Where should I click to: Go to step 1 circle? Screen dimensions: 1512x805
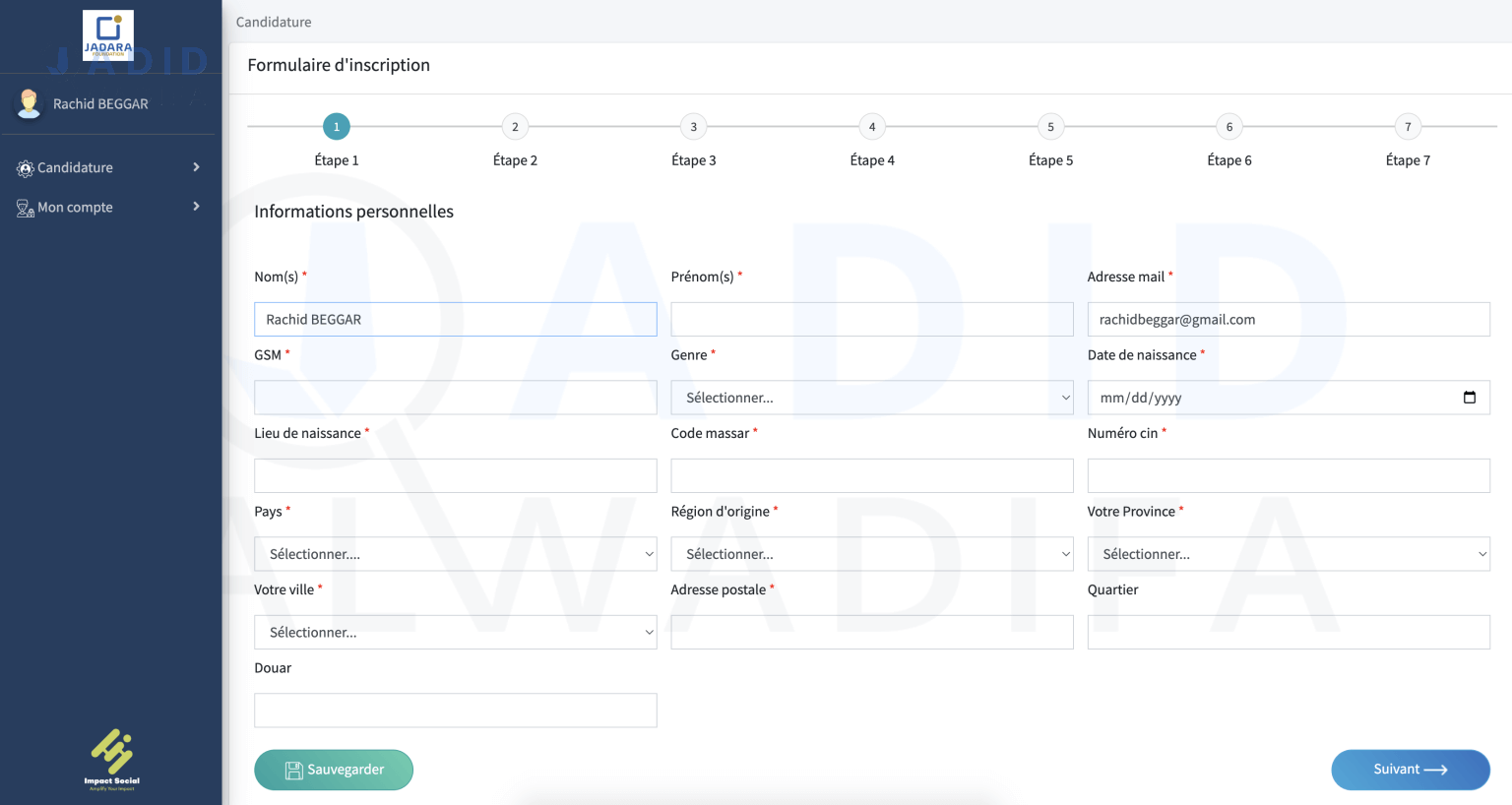click(337, 127)
